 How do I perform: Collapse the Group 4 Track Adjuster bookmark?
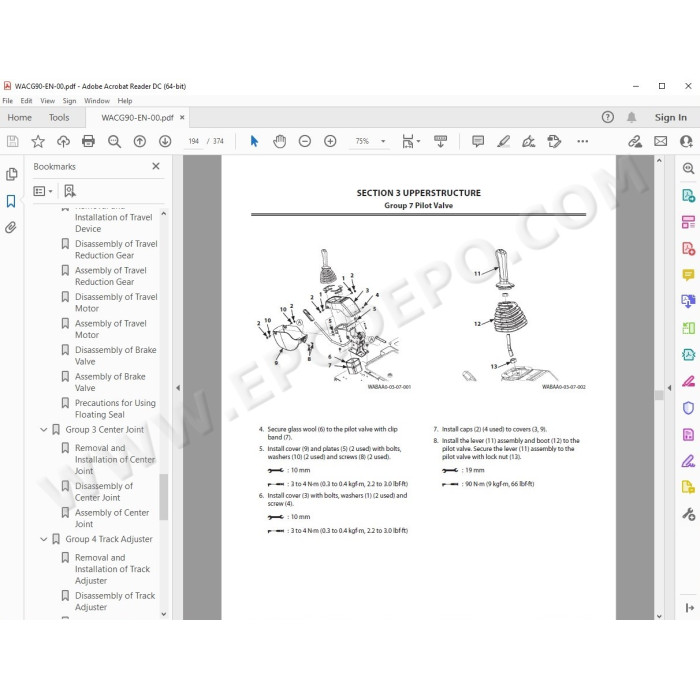[43, 539]
